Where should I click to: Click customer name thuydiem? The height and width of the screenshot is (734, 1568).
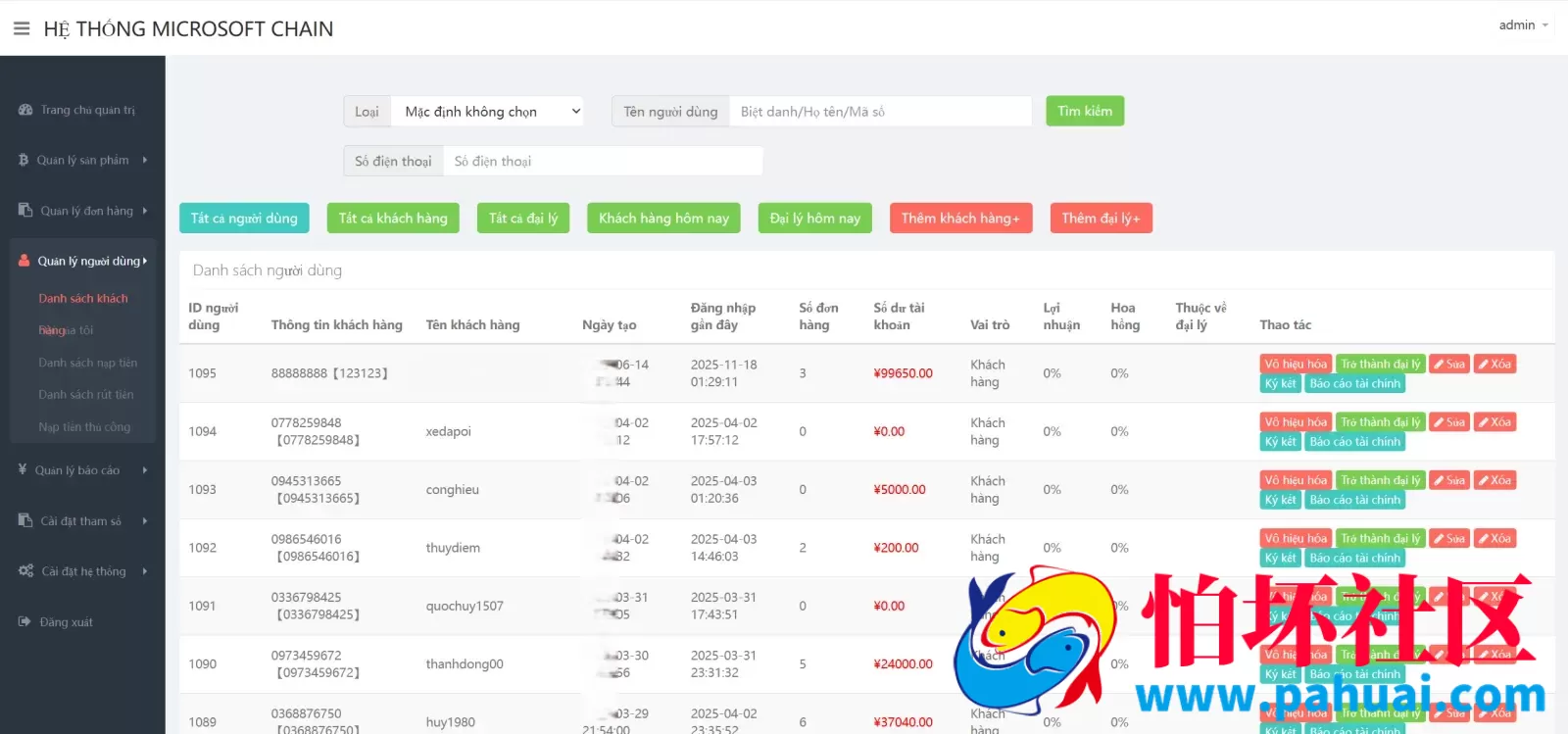[453, 548]
